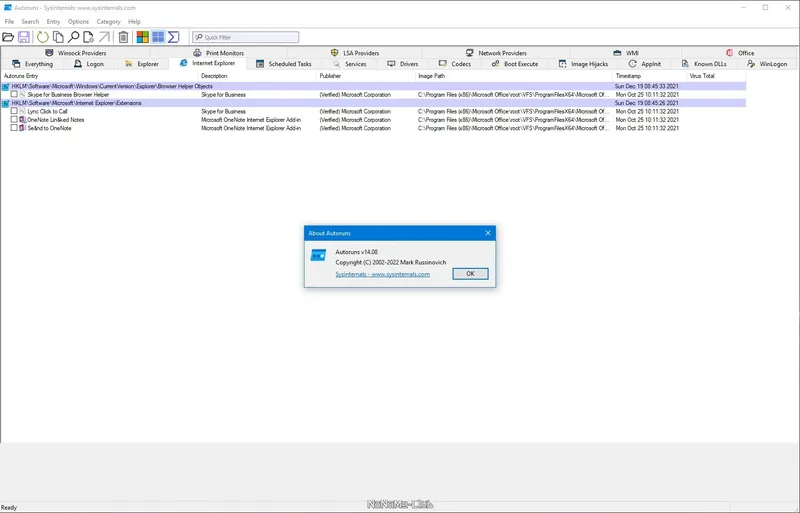Open the Entry menu
The height and width of the screenshot is (513, 800).
pyautogui.click(x=53, y=21)
